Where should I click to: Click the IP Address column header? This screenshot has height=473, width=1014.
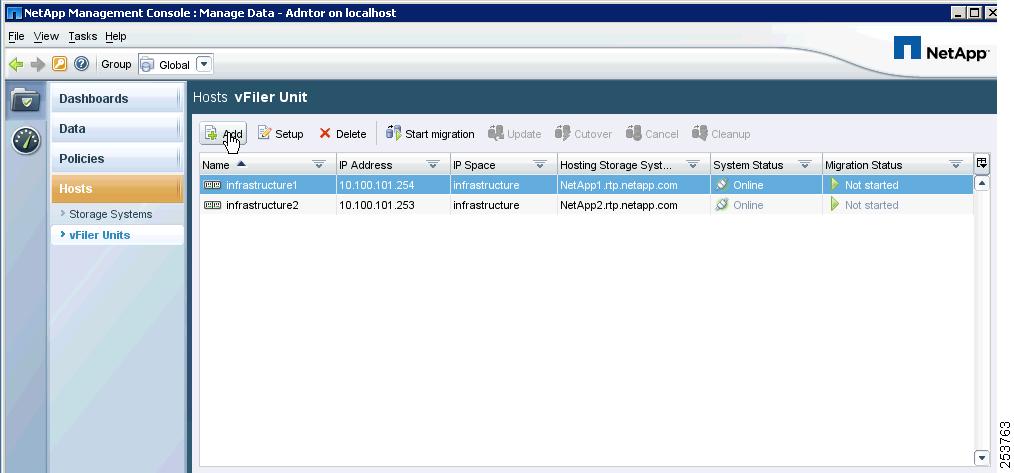(393, 164)
